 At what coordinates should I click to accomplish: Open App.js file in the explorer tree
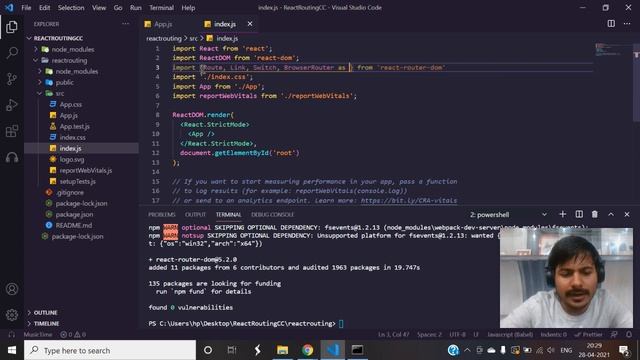pos(69,116)
